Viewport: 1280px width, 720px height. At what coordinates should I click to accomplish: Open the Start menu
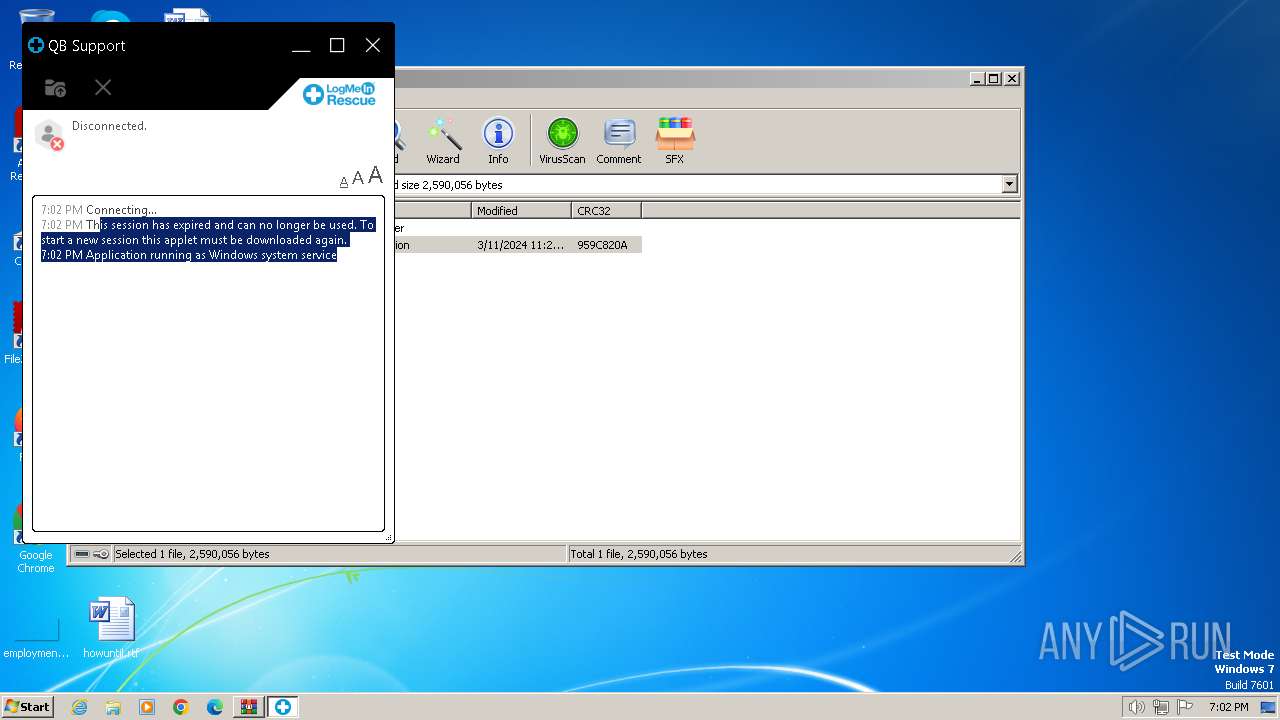click(27, 707)
